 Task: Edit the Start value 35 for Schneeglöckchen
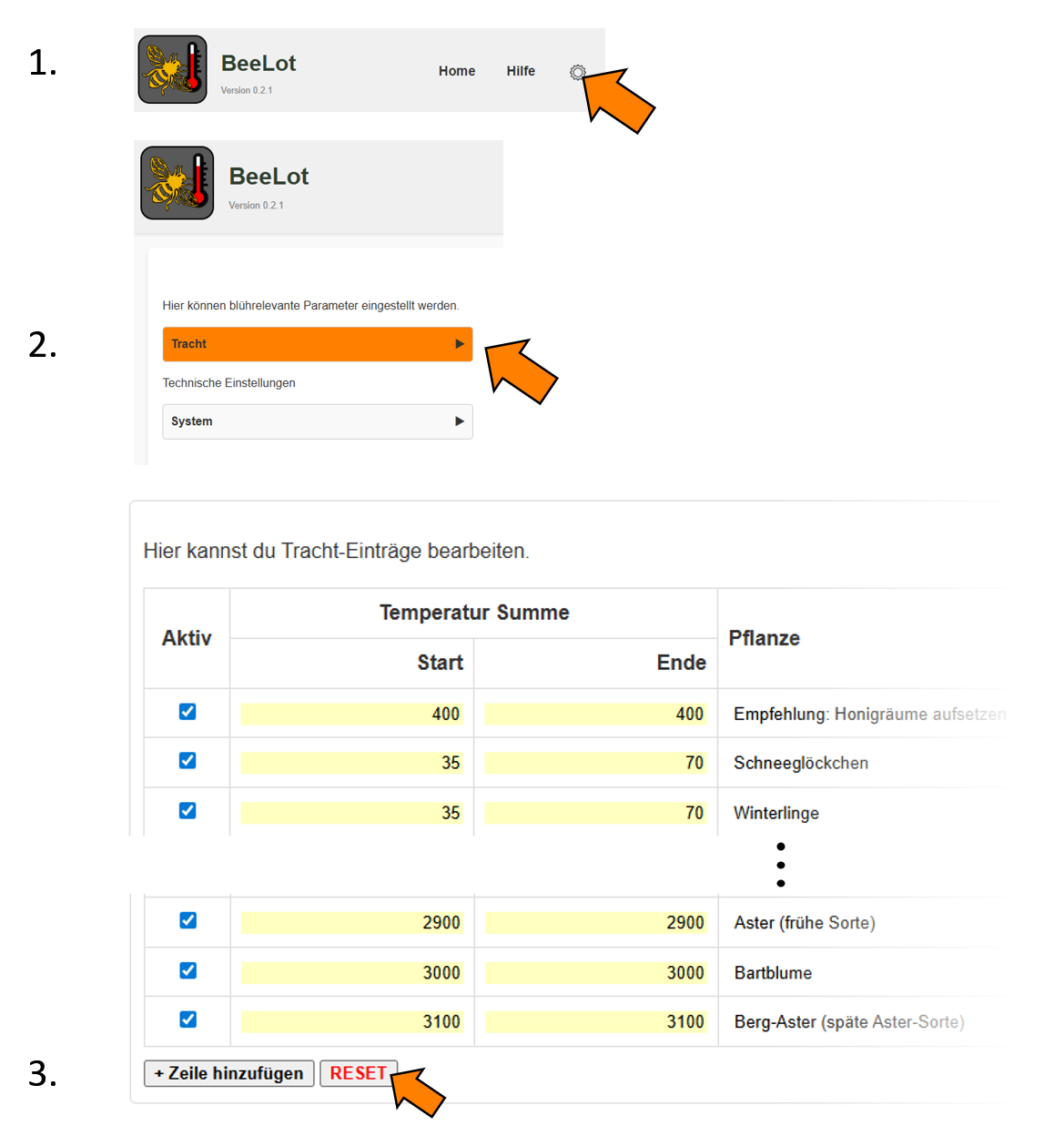click(x=351, y=763)
